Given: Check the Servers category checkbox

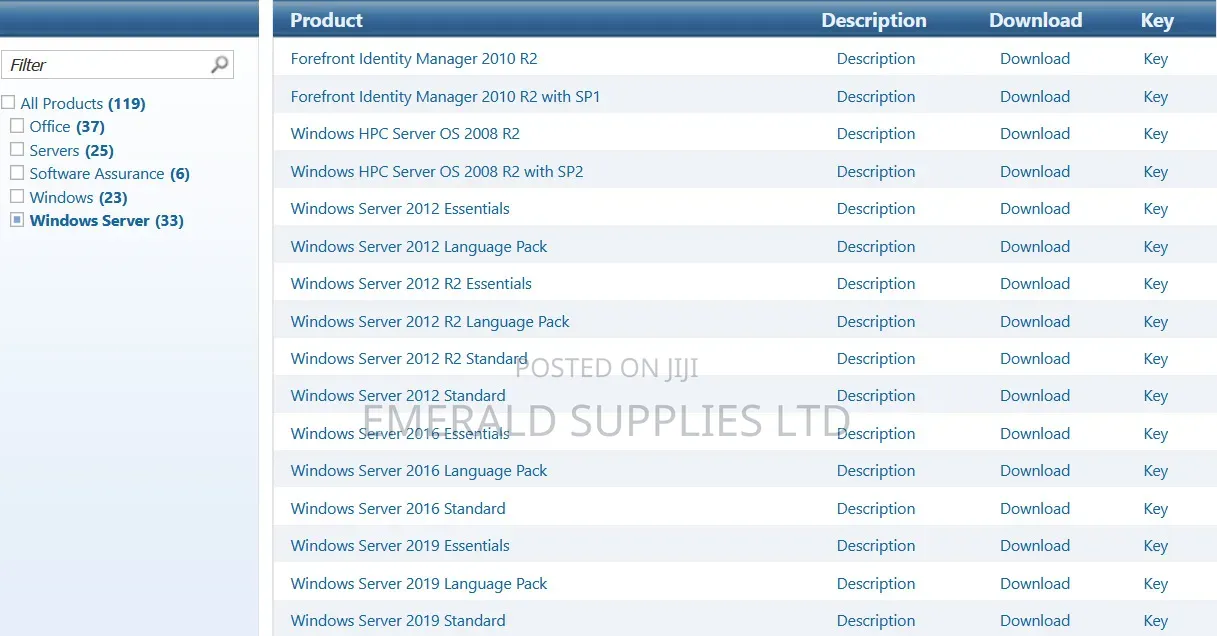Looking at the screenshot, I should 17,149.
